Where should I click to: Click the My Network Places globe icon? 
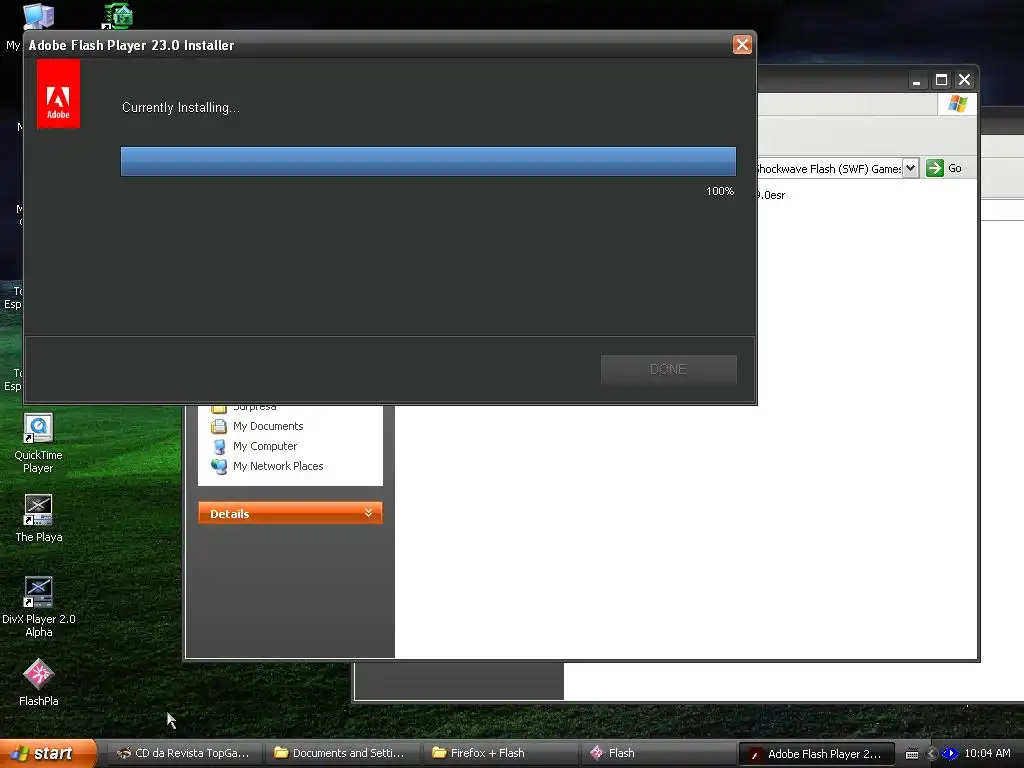point(219,466)
